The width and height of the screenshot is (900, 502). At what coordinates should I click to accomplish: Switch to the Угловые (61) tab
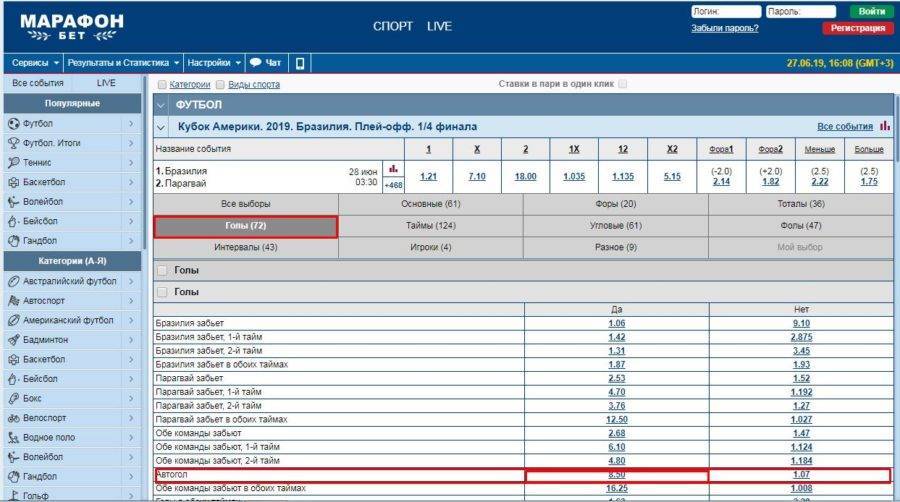(x=615, y=226)
